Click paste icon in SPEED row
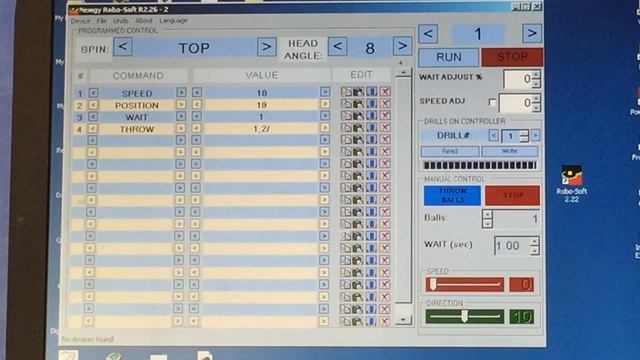Image resolution: width=640 pixels, height=360 pixels. click(358, 92)
